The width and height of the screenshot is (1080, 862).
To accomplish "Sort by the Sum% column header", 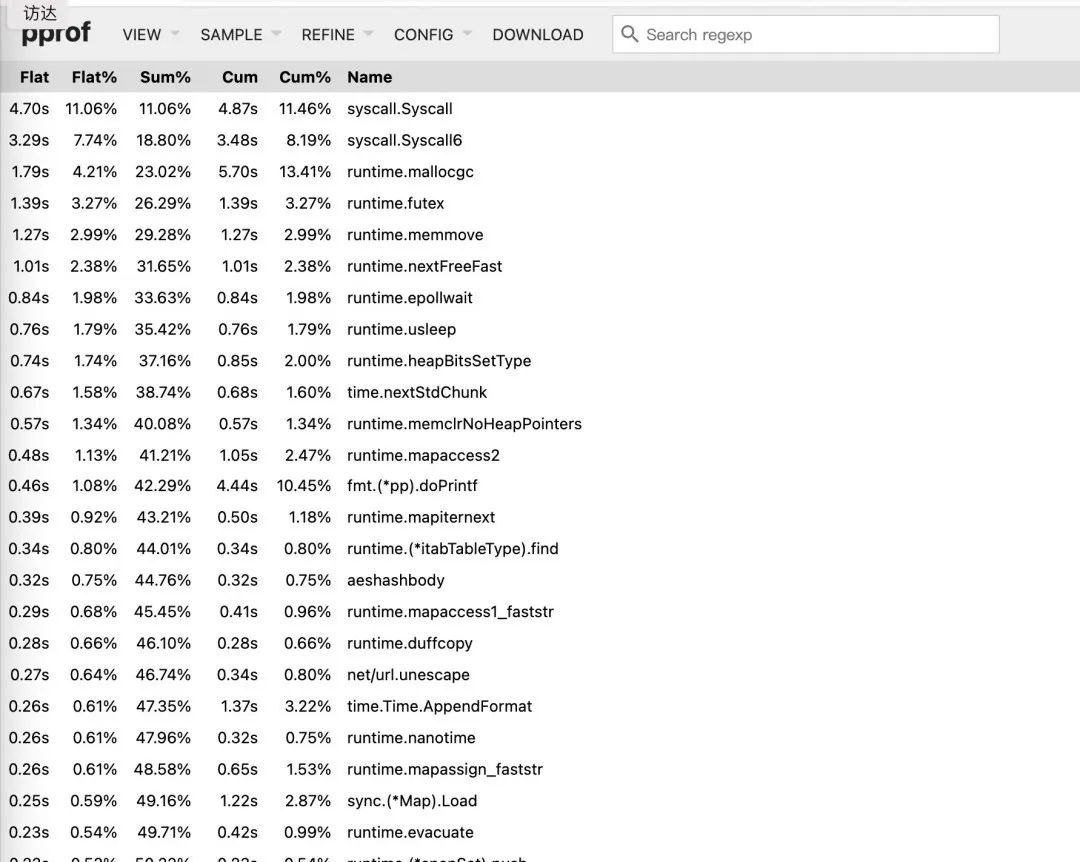I will point(165,77).
